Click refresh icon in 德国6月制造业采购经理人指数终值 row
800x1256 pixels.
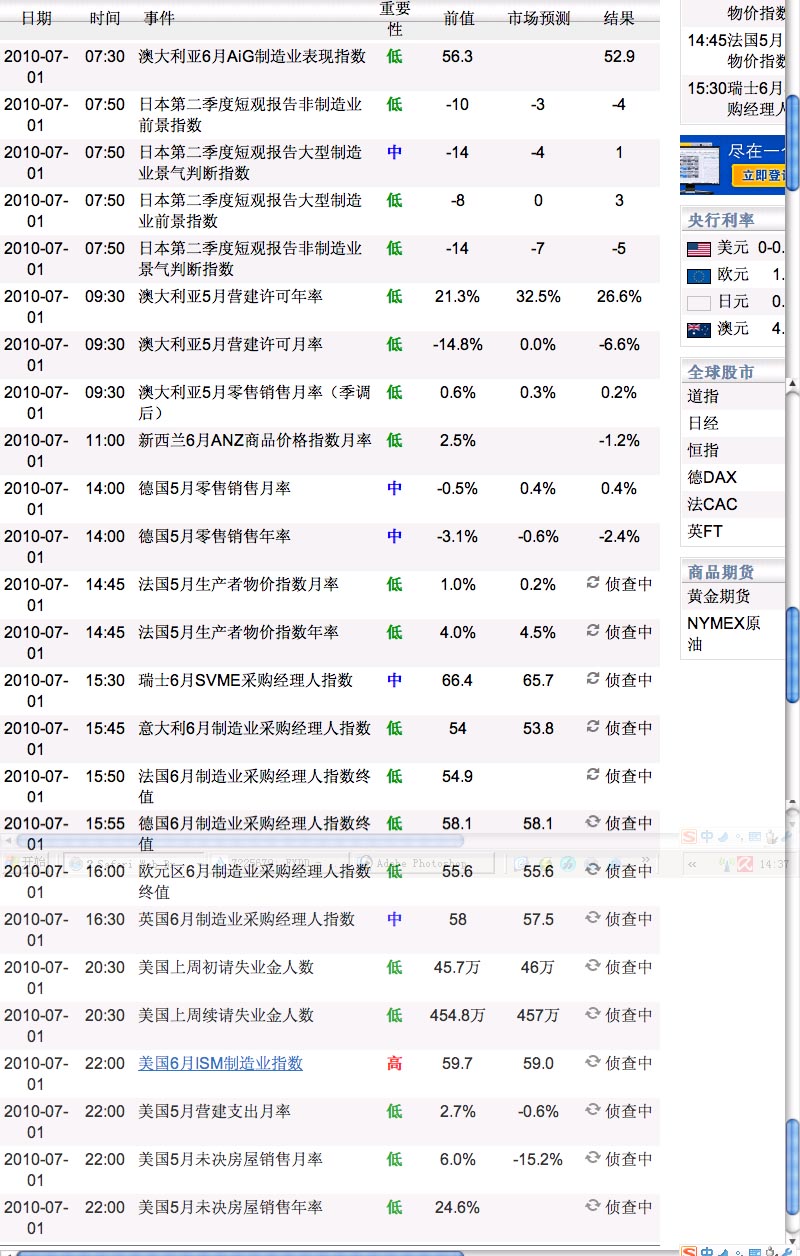593,822
